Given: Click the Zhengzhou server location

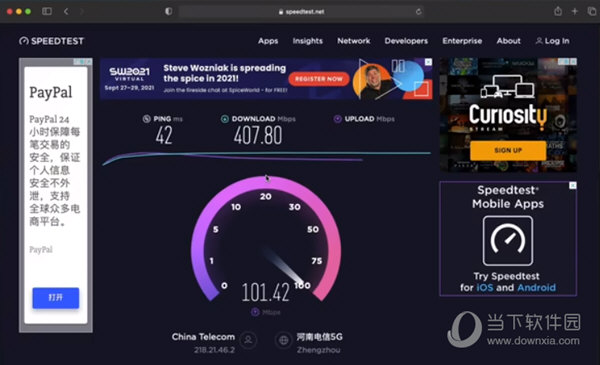Looking at the screenshot, I should pos(318,350).
